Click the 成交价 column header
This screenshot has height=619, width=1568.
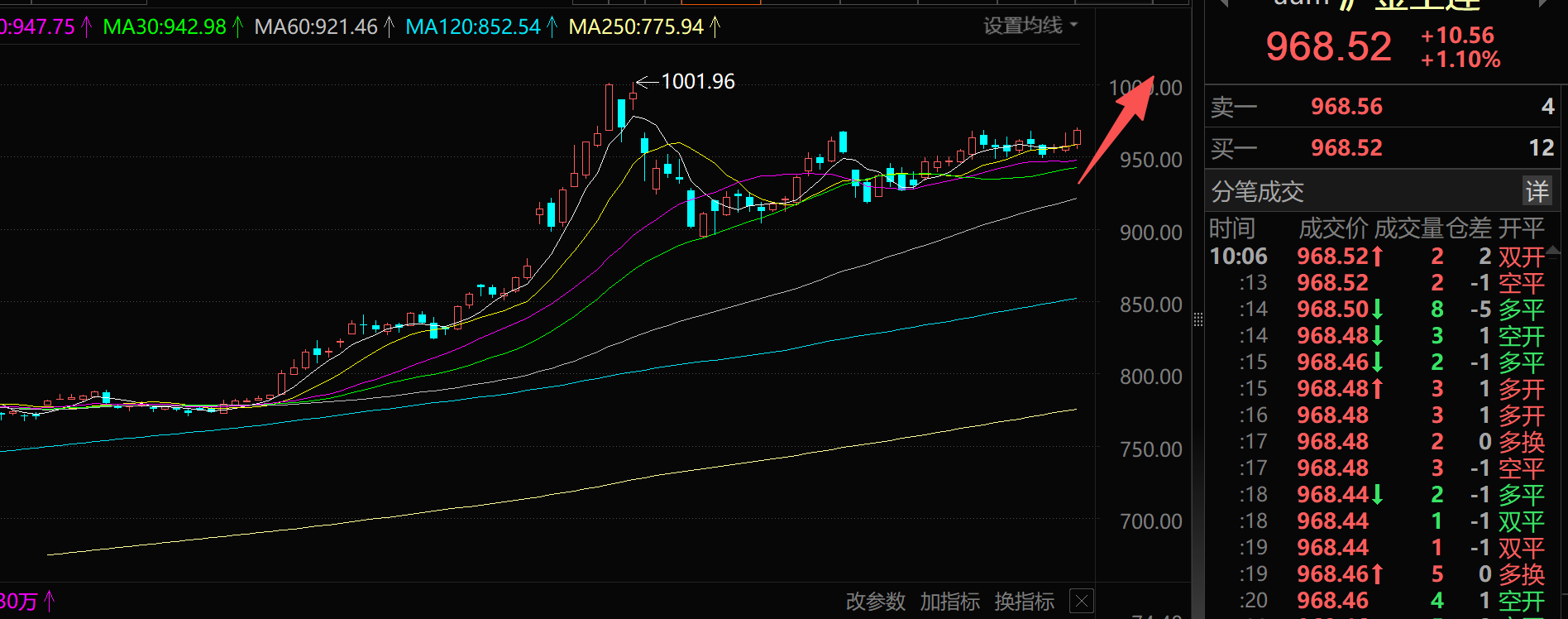pyautogui.click(x=1333, y=228)
